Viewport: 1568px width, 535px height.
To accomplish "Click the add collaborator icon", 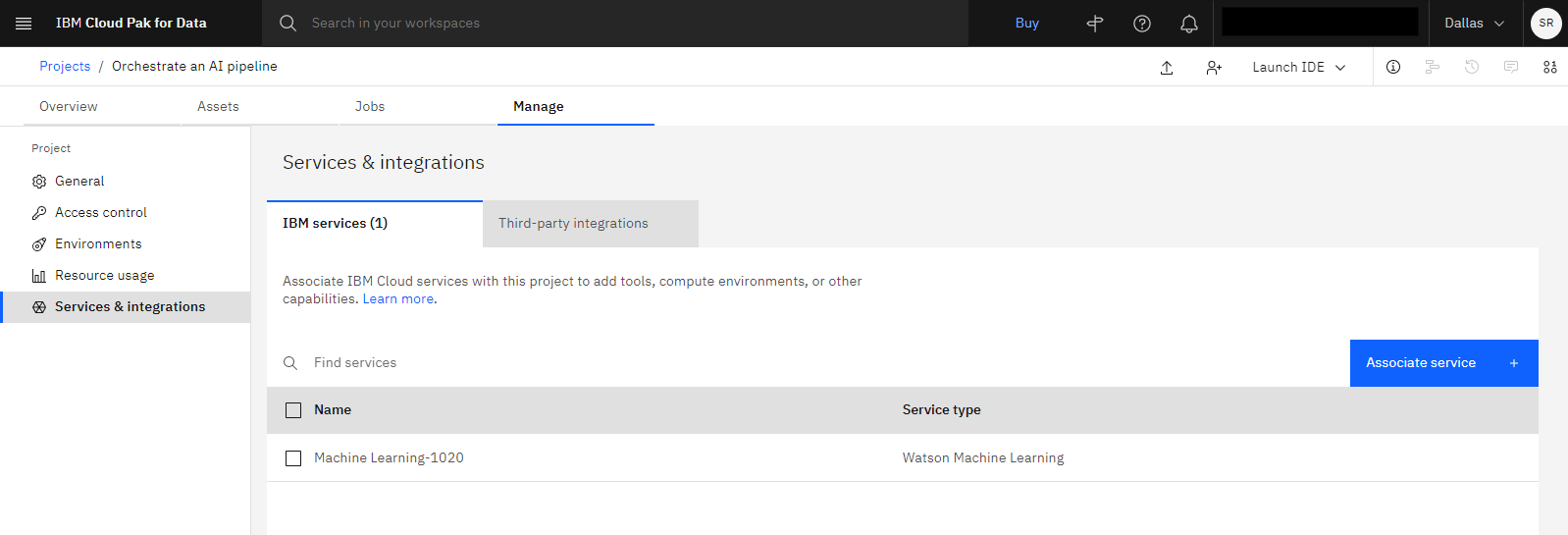I will (x=1214, y=67).
